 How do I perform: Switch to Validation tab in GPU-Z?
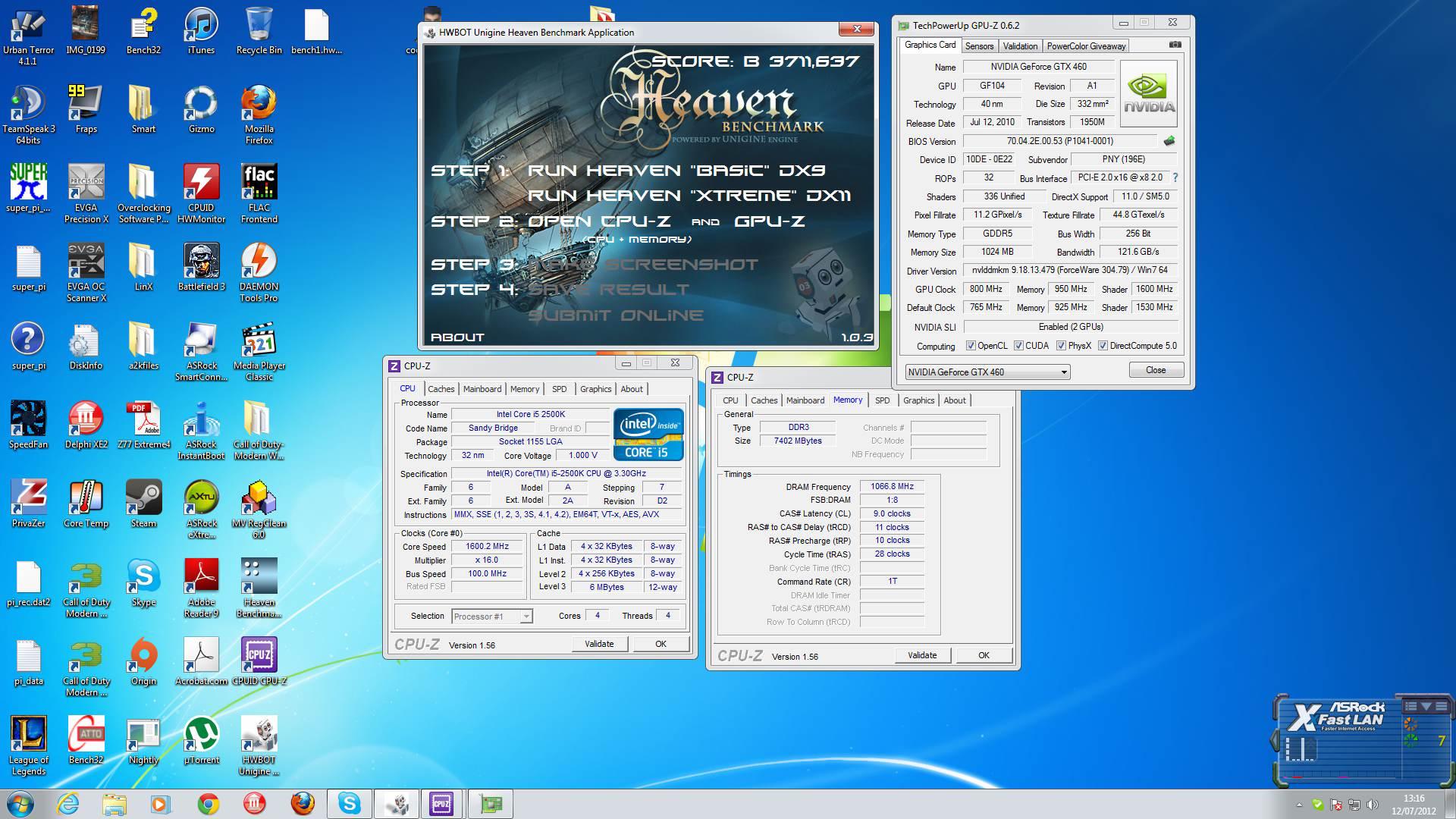[x=1020, y=46]
